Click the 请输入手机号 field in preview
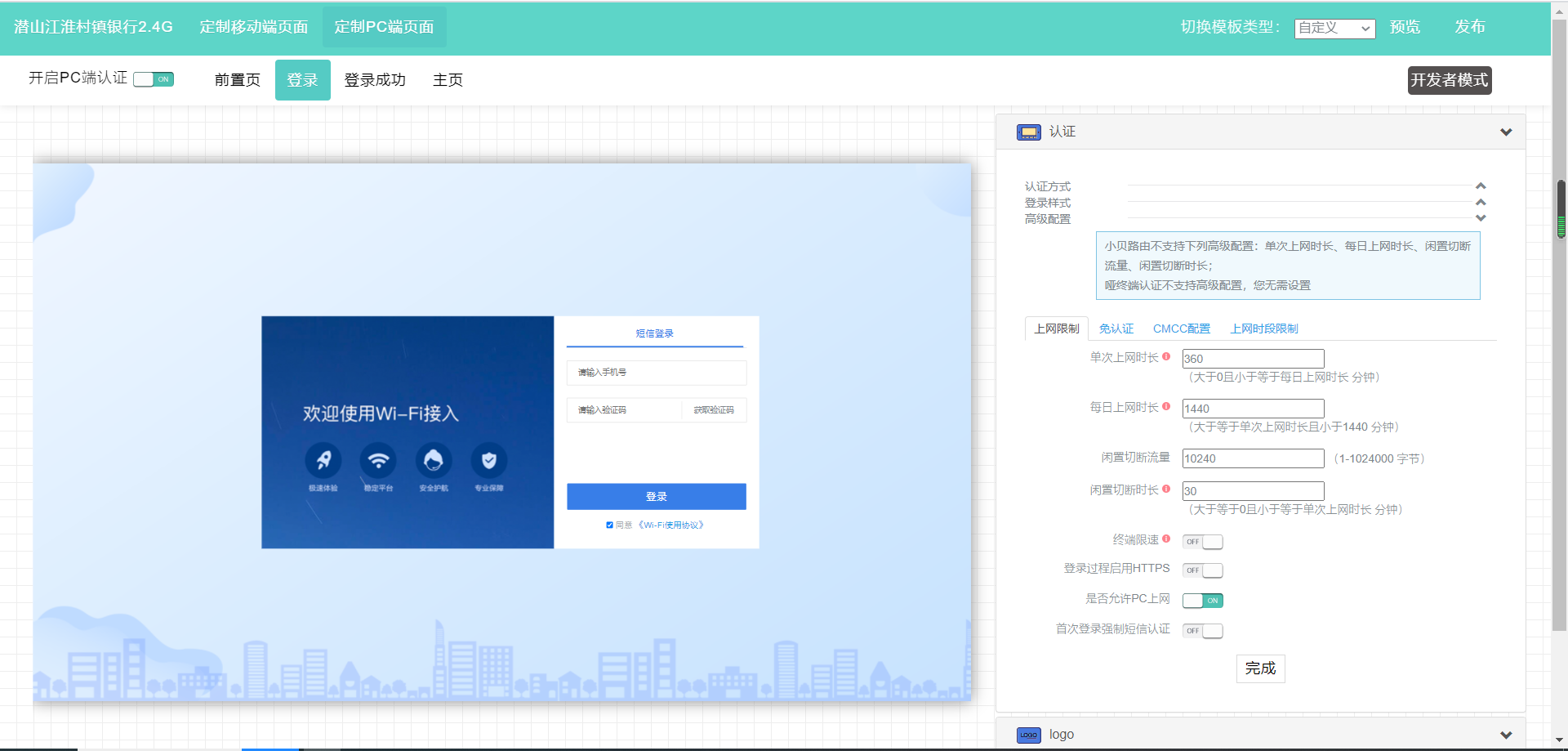1568x751 pixels. pos(657,373)
